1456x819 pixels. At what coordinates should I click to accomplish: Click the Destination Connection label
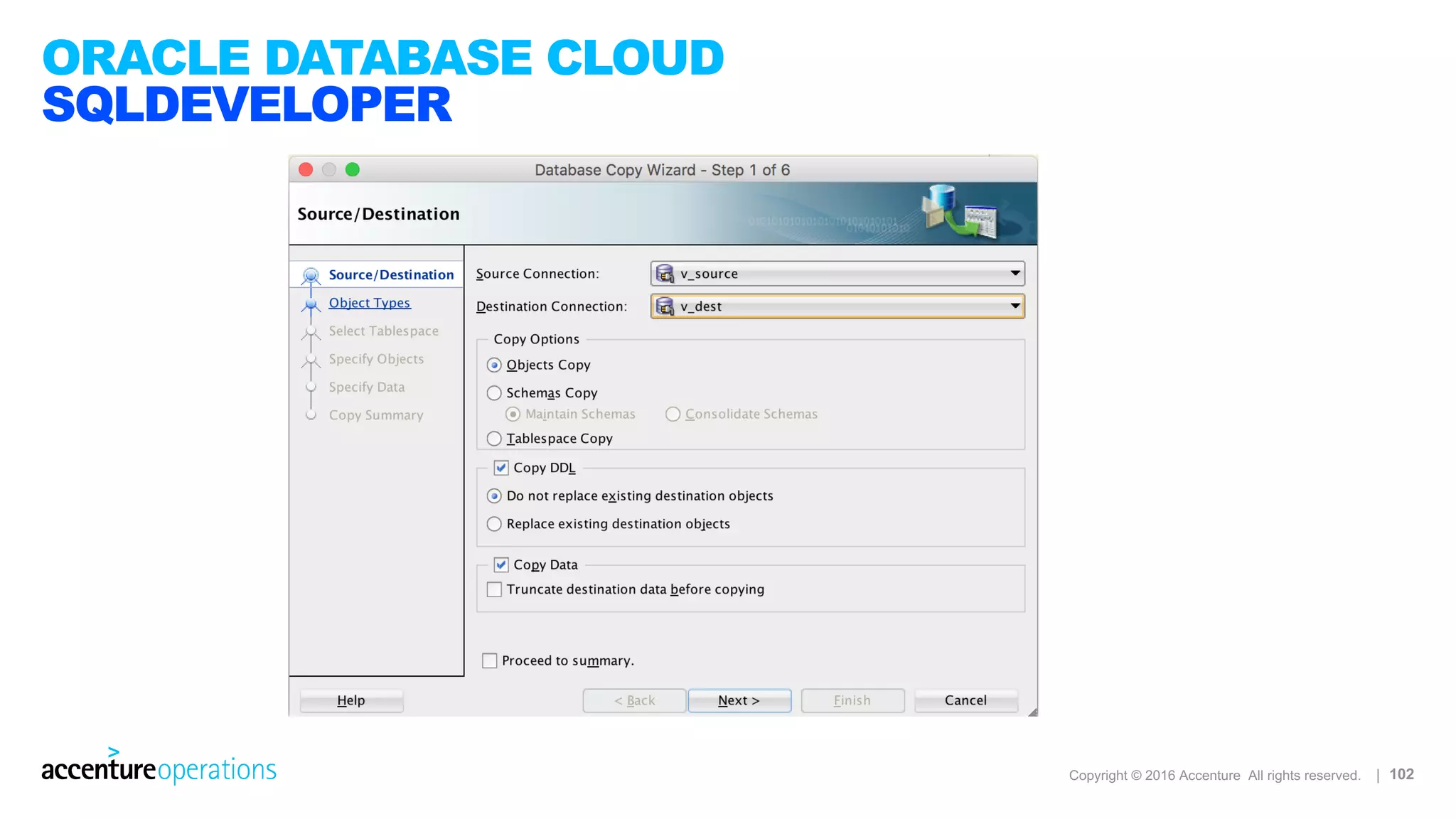tap(552, 306)
